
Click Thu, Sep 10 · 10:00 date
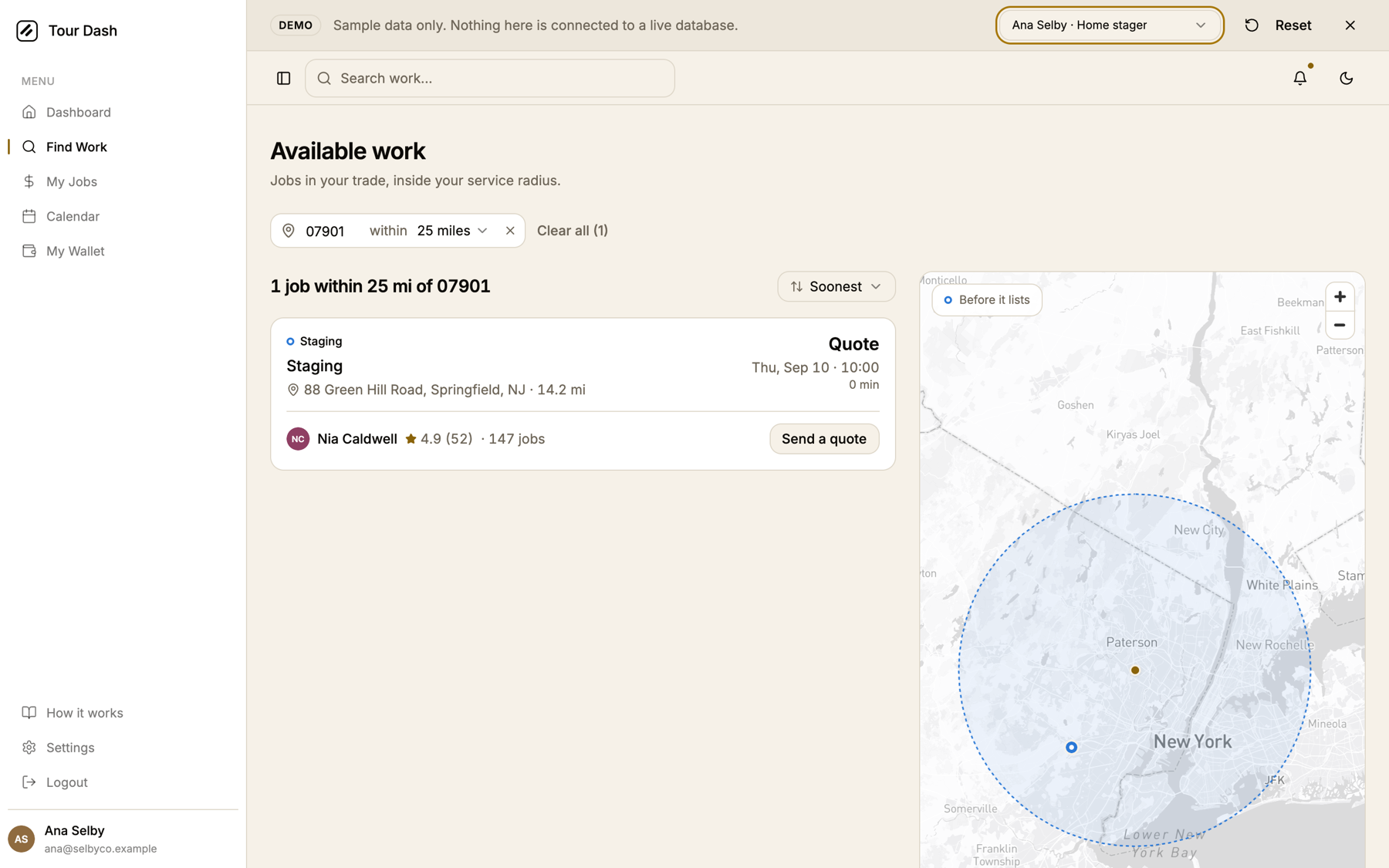[815, 367]
